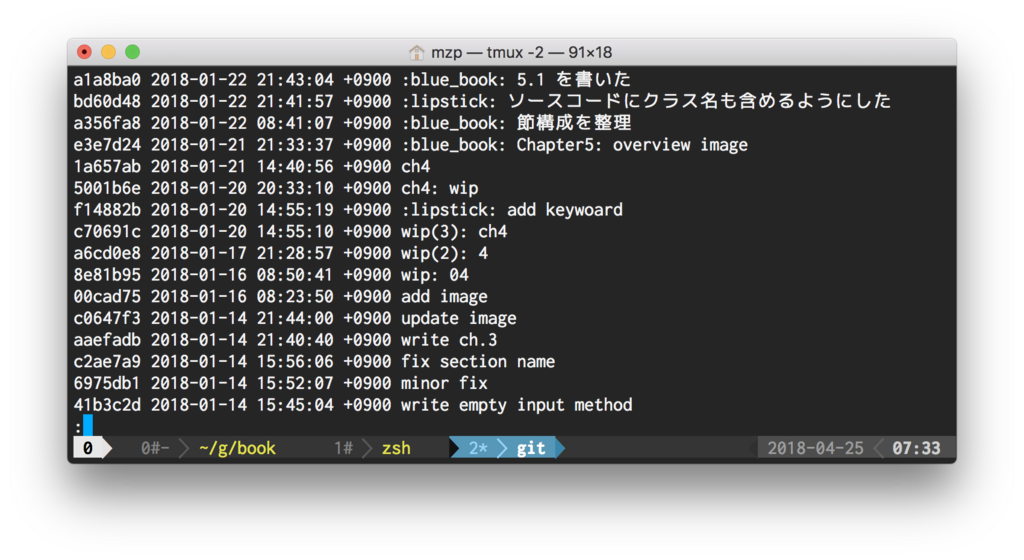The image size is (1024, 560).
Task: Select active tmux tab git
Action: point(531,448)
